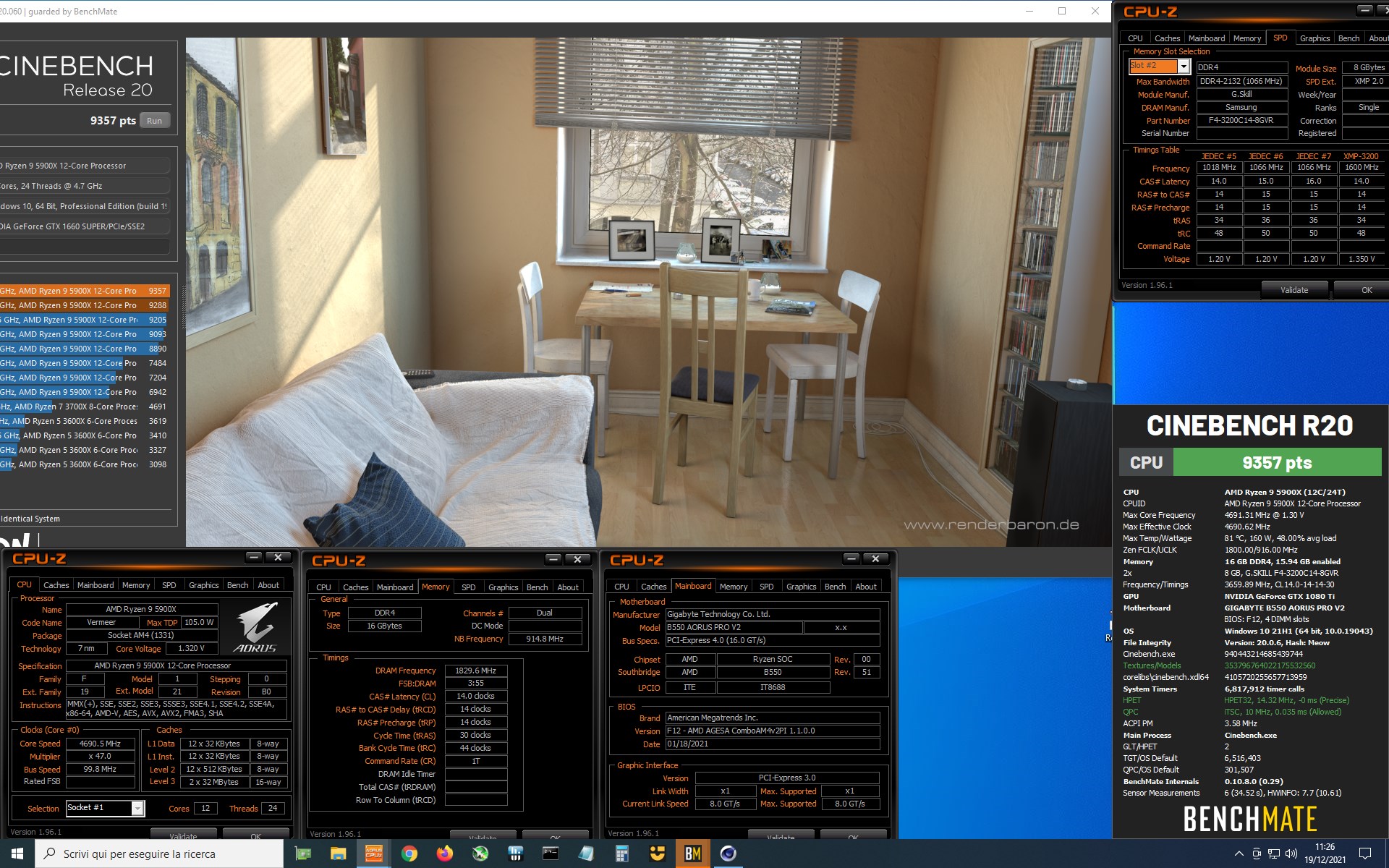Open About tab in CPU-Z Mainboard window
This screenshot has width=1389, height=868.
coord(865,587)
